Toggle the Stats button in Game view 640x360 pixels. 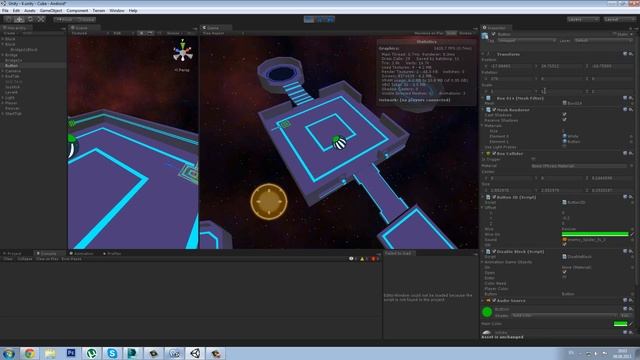[451, 33]
